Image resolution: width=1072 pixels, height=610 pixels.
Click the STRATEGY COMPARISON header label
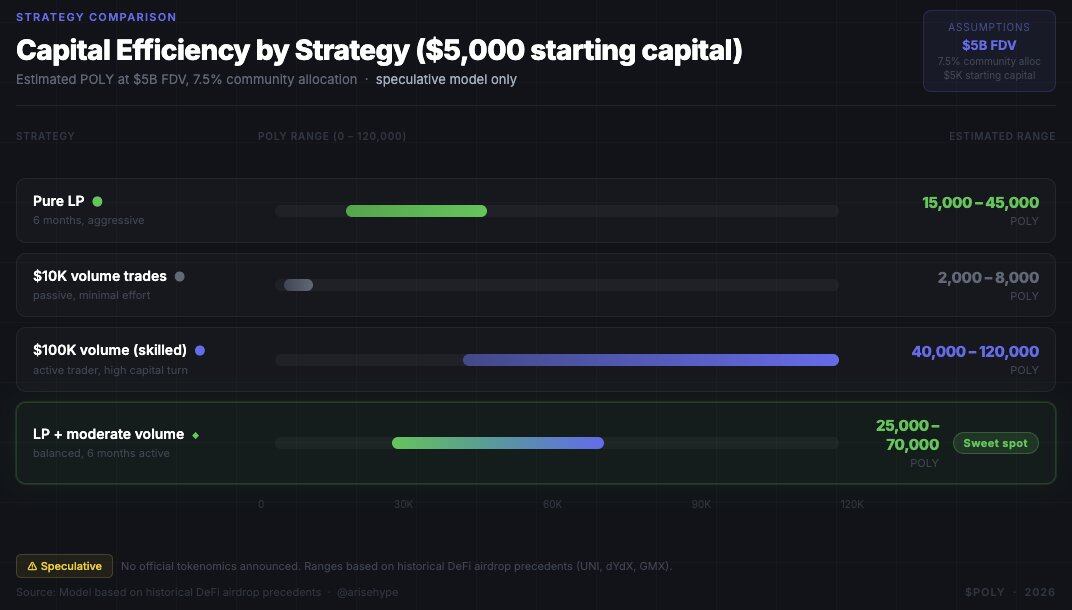[x=96, y=17]
